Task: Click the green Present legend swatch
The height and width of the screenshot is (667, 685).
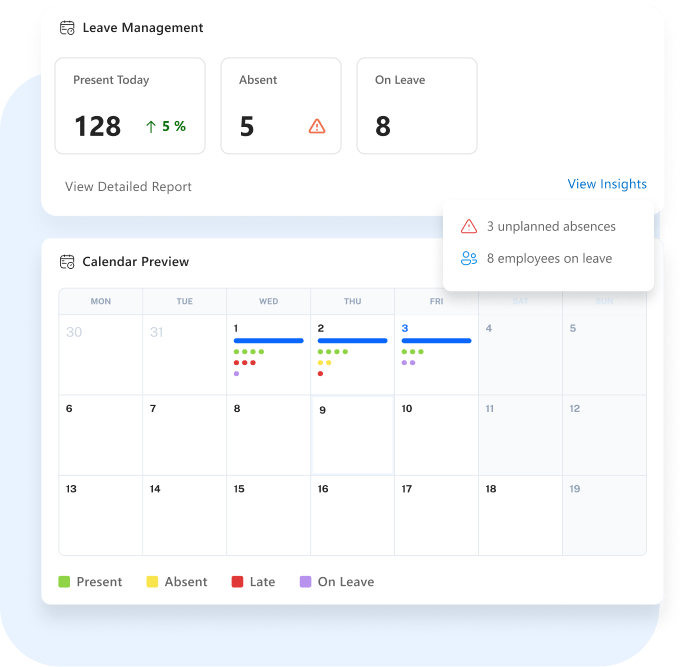Action: [64, 582]
